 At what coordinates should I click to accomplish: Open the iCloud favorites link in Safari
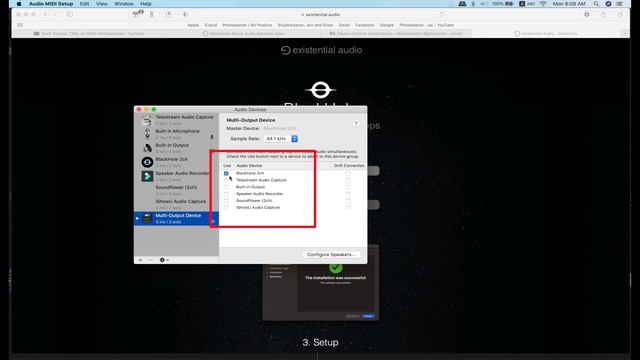(211, 25)
